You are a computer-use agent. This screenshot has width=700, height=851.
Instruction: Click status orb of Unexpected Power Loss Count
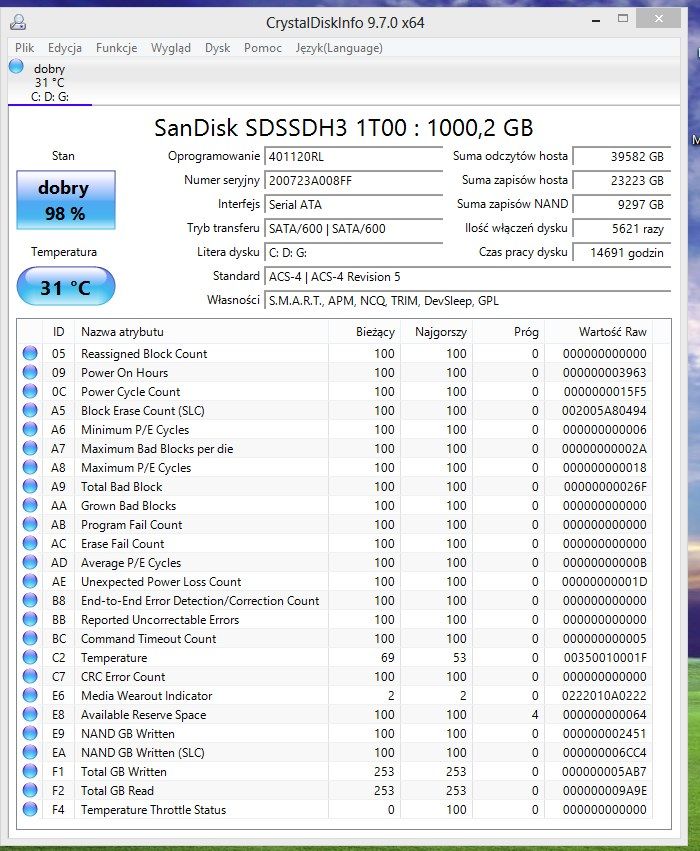click(x=30, y=581)
